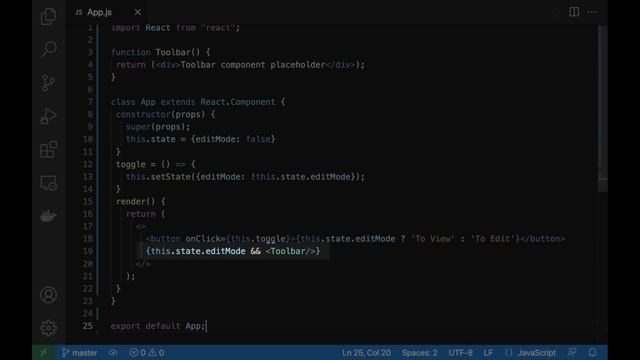Image resolution: width=640 pixels, height=360 pixels.
Task: Click the '{this.state.editMode && <Toolbar/>}' line
Action: (233, 251)
